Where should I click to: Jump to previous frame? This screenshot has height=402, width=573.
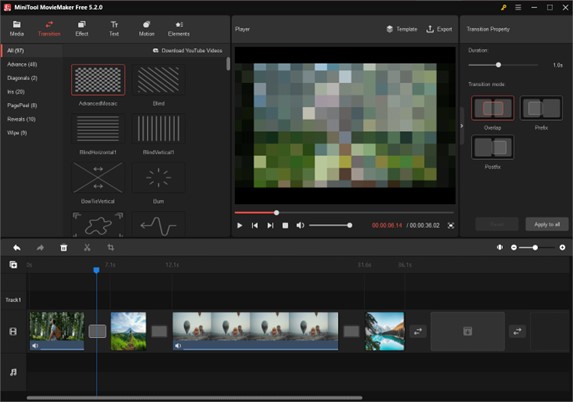click(x=255, y=225)
